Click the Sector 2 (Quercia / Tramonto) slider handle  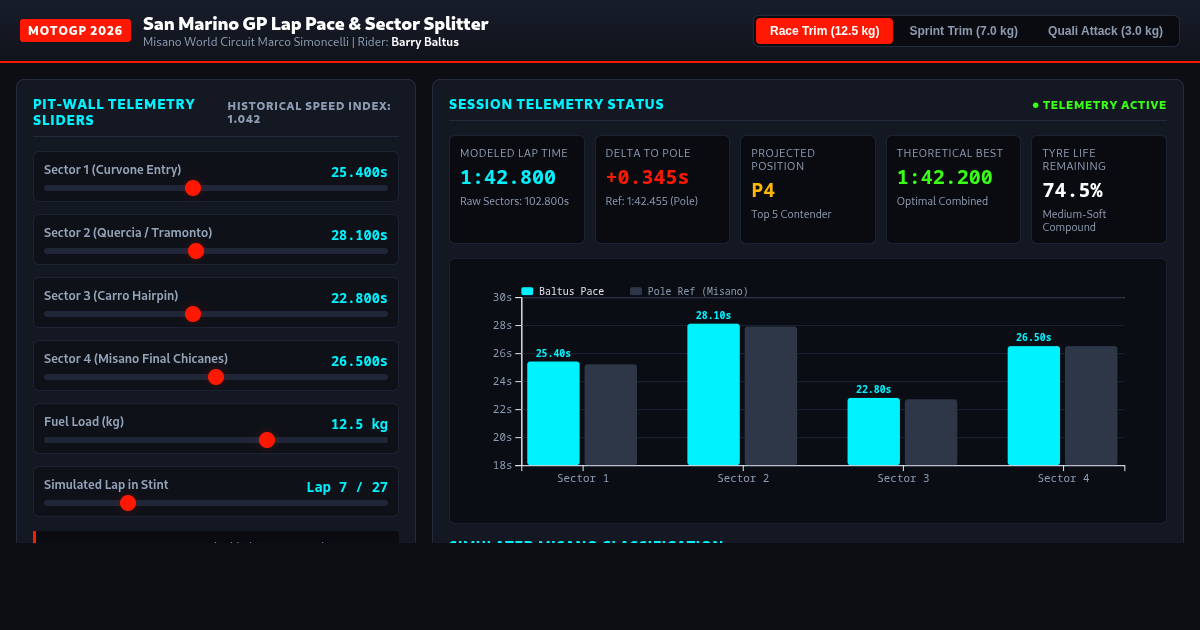pyautogui.click(x=196, y=251)
